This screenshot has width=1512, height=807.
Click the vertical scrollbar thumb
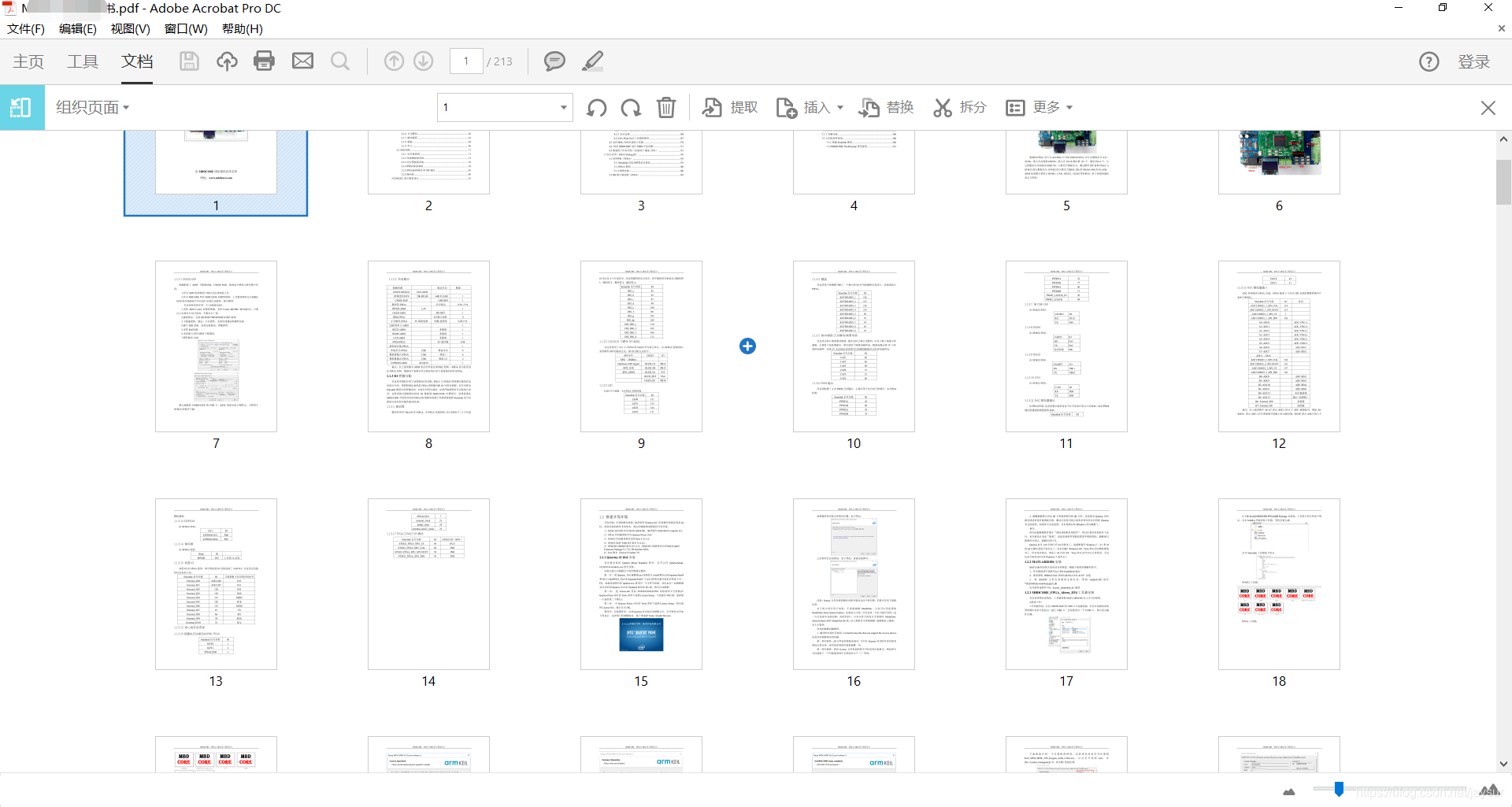(1503, 182)
